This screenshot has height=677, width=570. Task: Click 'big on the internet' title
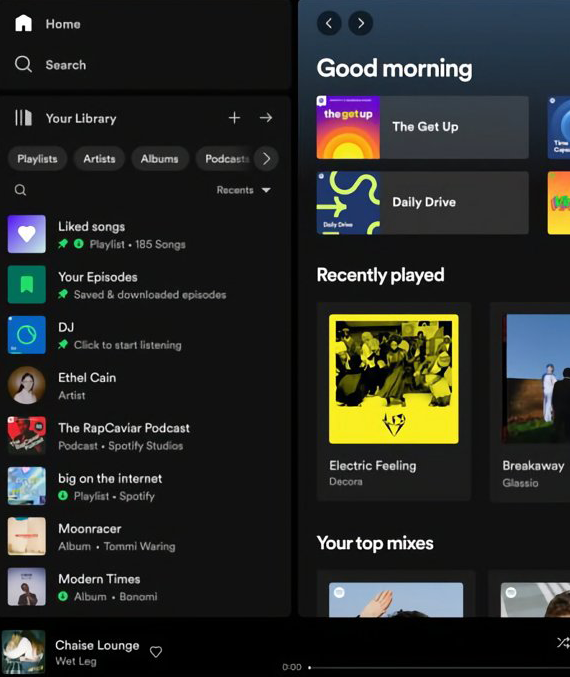[x=110, y=478]
